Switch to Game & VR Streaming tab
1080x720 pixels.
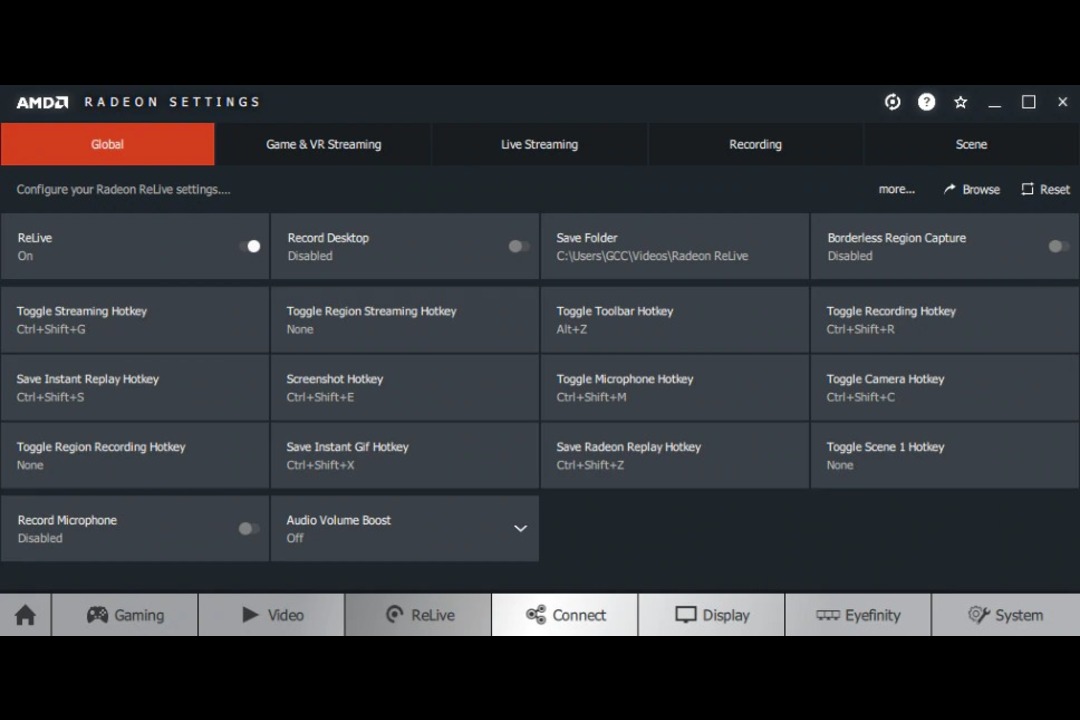323,144
